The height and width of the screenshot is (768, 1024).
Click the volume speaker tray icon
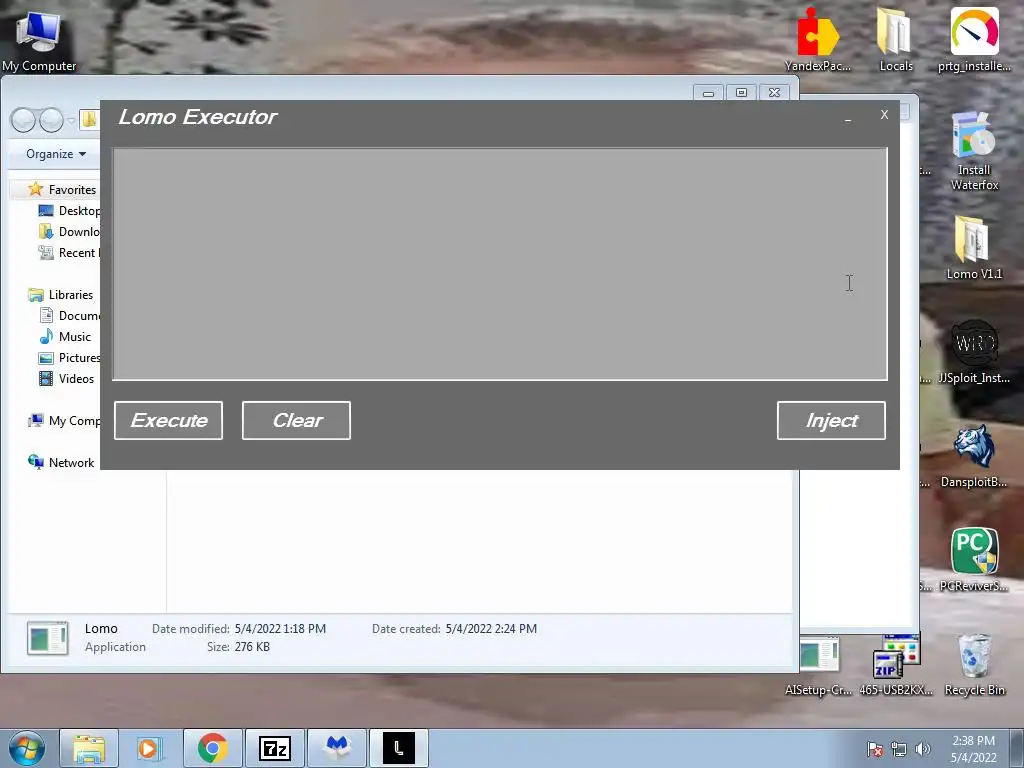coord(923,749)
